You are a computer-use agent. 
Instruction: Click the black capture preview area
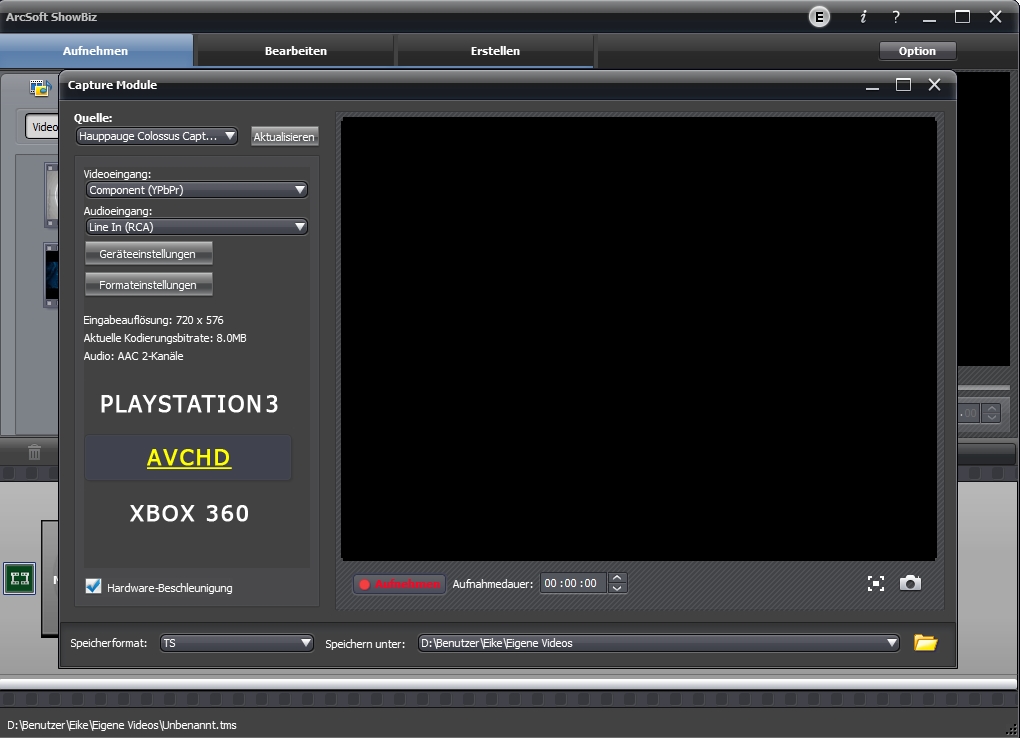[x=639, y=338]
